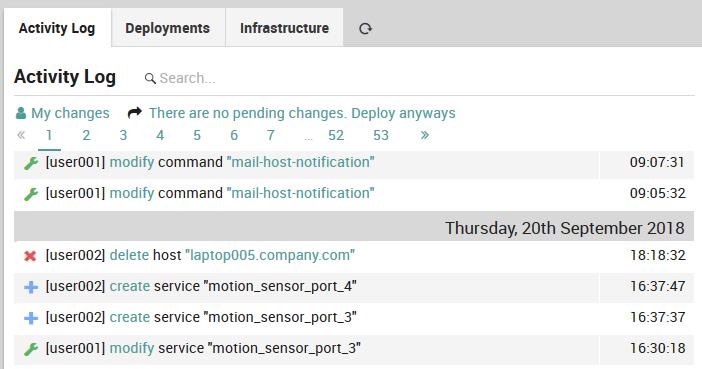Open the Deployments tab
The width and height of the screenshot is (702, 369).
click(168, 28)
